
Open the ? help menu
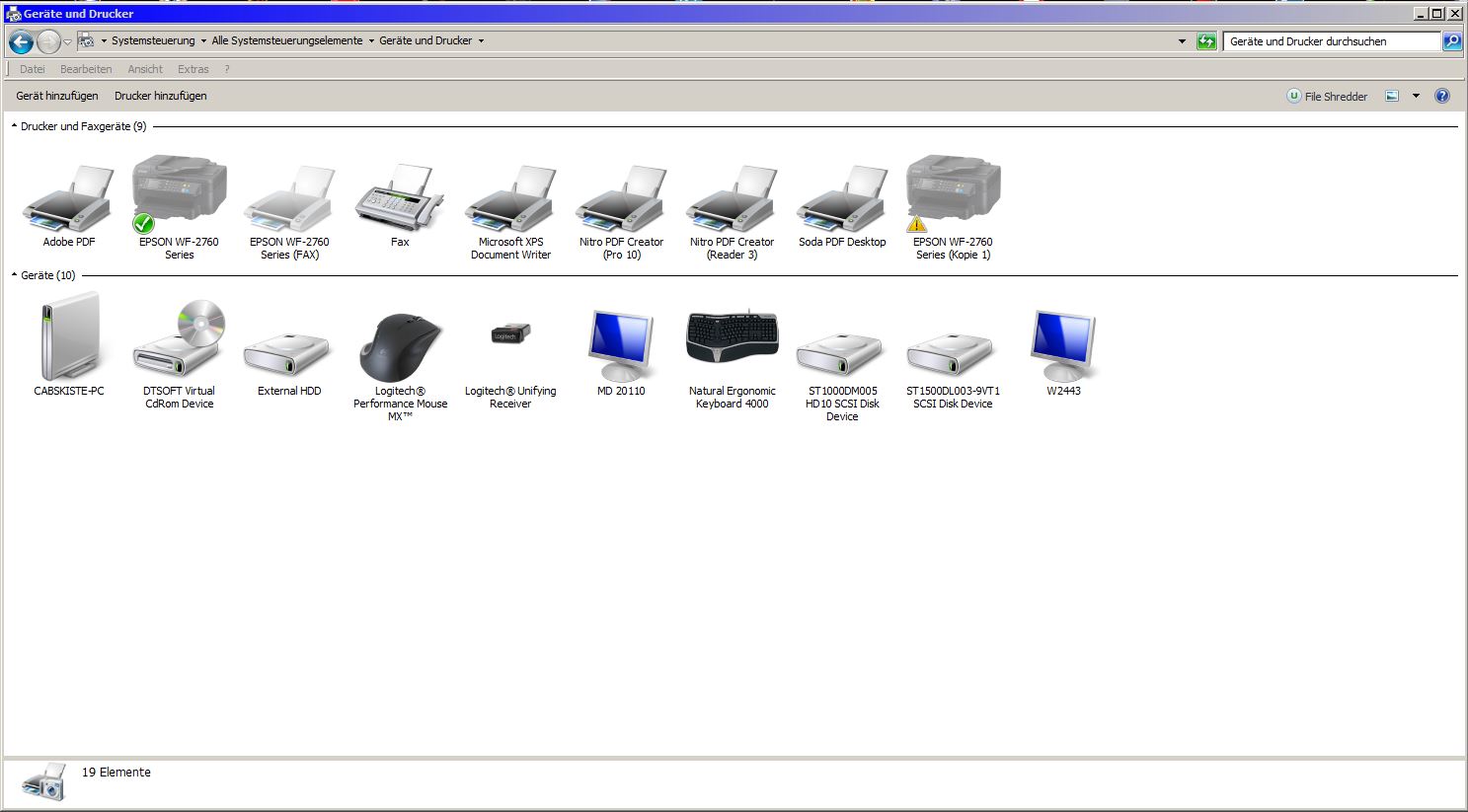[x=227, y=69]
